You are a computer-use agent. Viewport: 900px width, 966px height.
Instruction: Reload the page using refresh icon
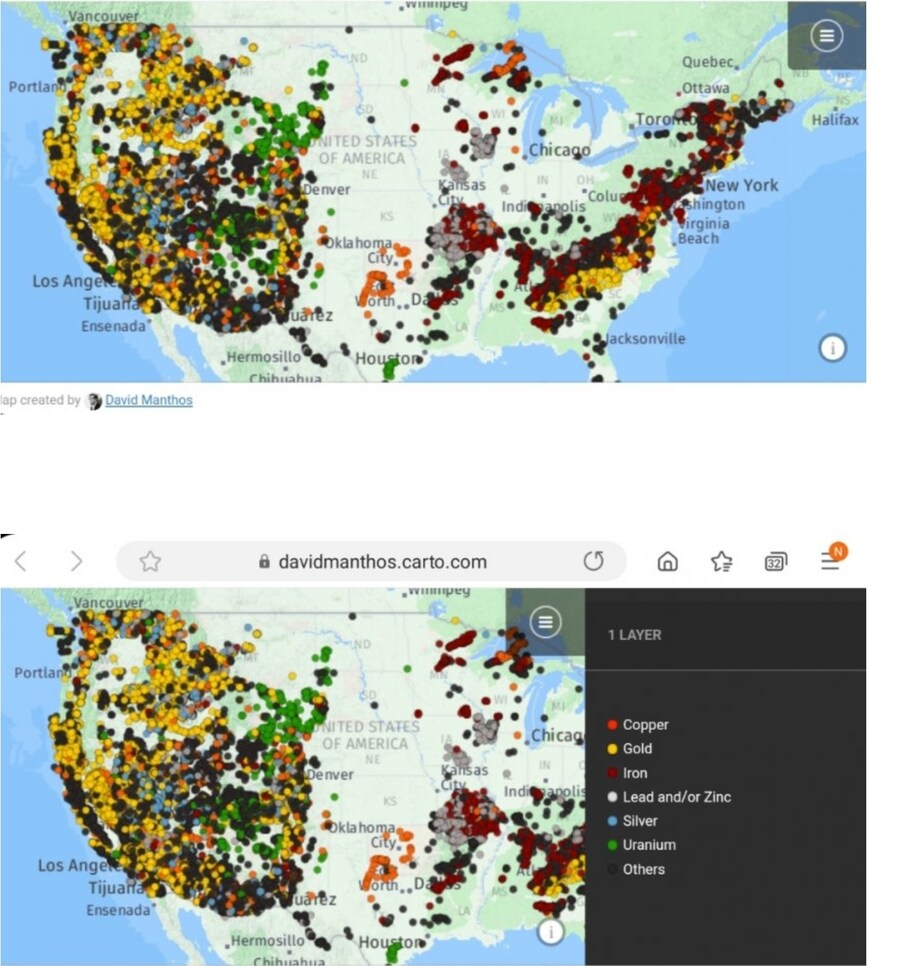(593, 561)
